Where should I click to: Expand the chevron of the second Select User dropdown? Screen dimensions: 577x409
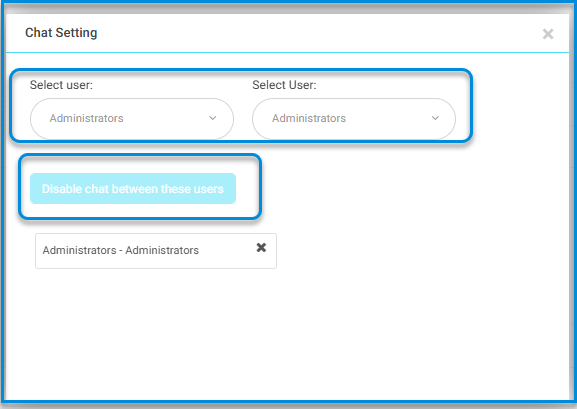click(x=435, y=118)
